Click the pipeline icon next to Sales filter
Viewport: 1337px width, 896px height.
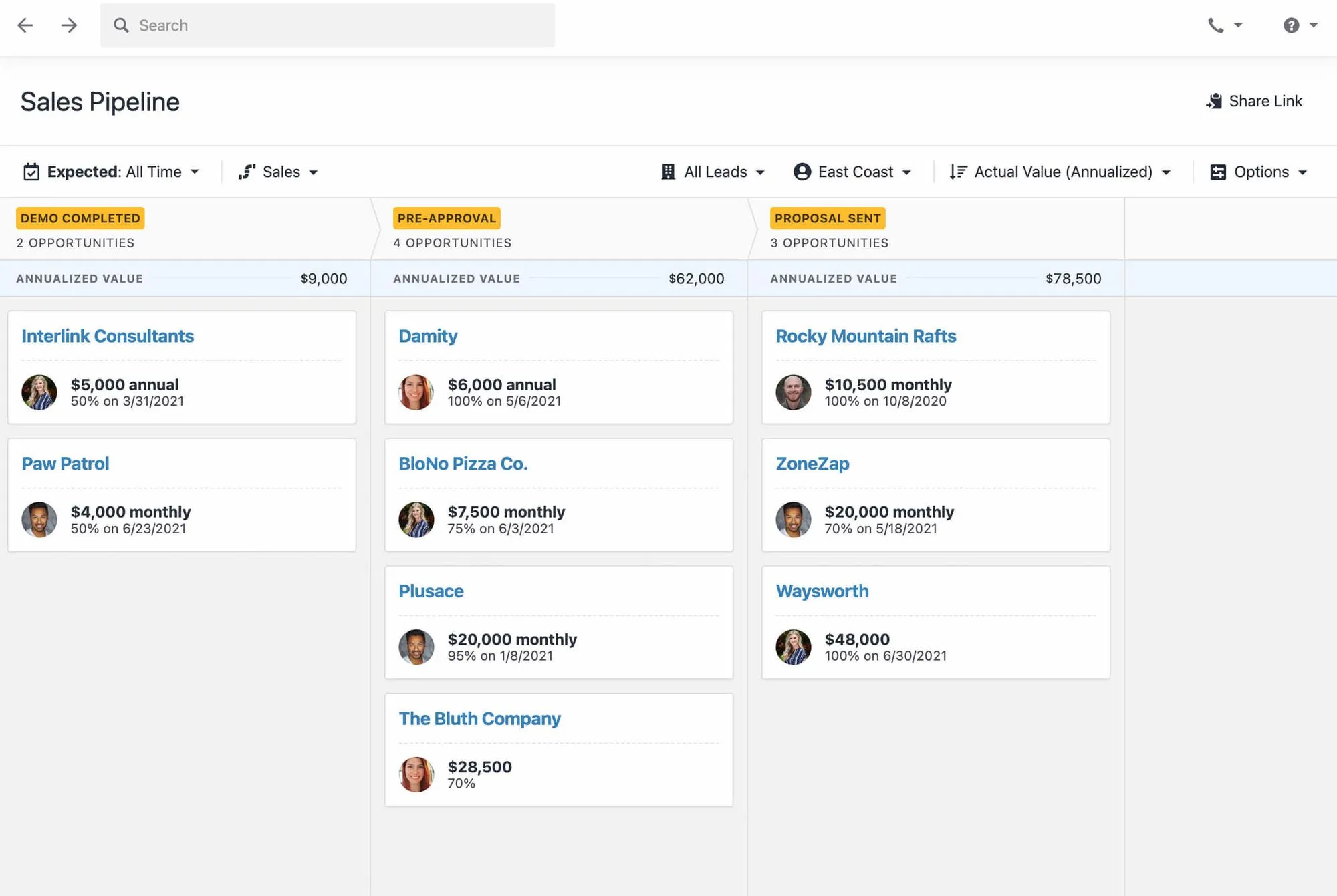pos(247,172)
